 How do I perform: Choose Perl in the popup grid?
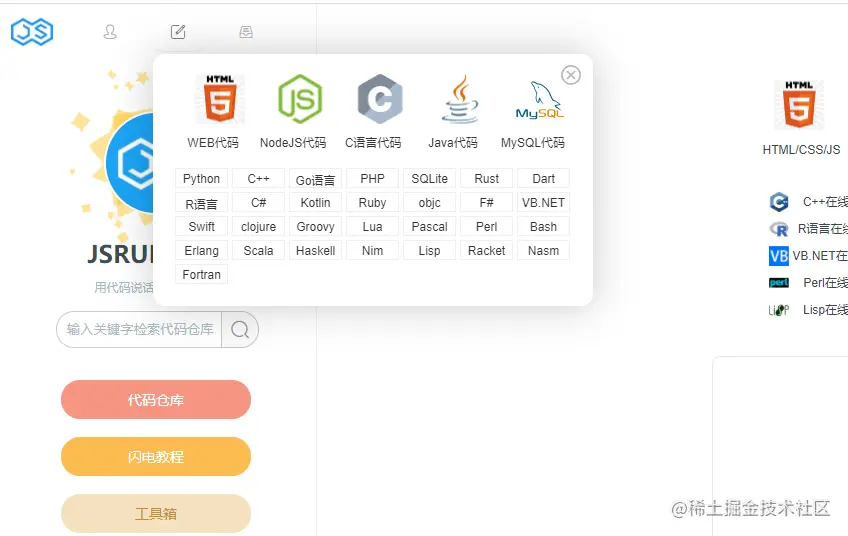487,227
